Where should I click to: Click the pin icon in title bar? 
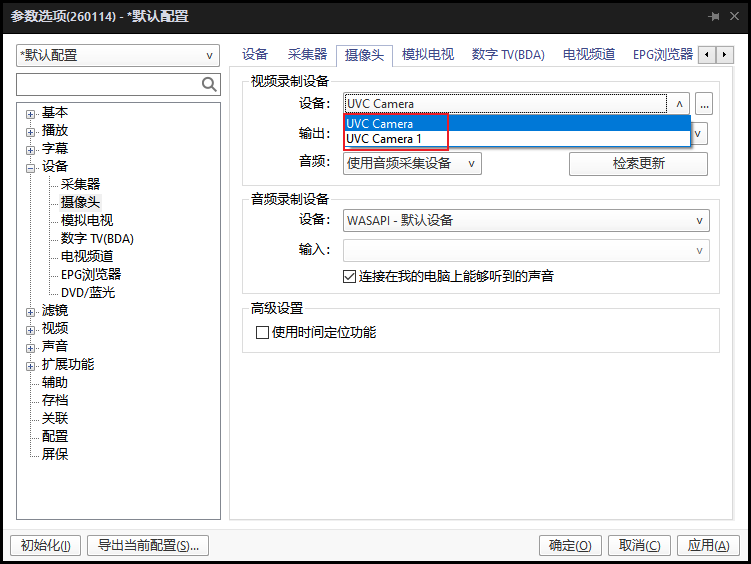[713, 17]
